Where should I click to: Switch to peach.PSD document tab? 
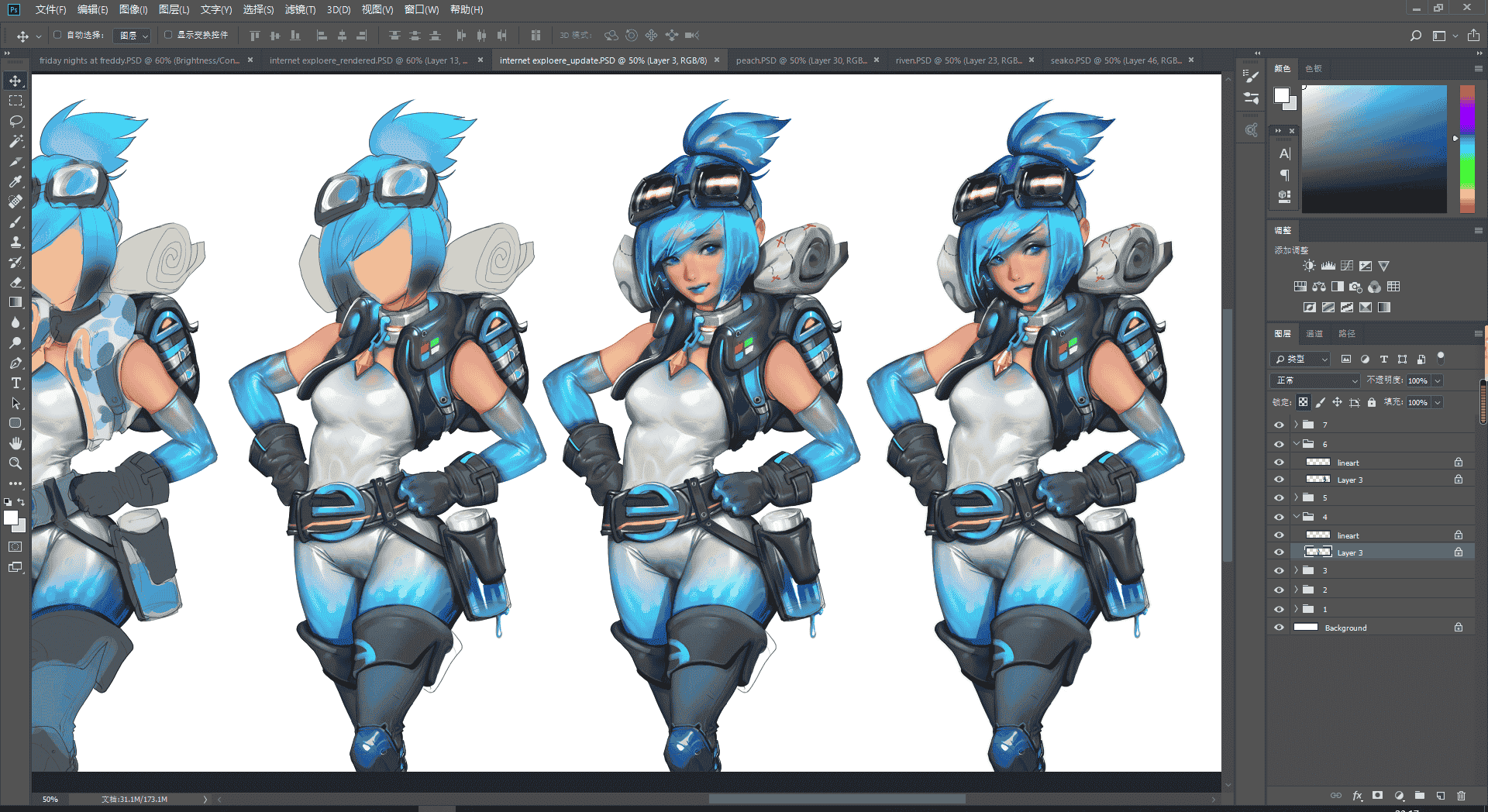tap(800, 60)
